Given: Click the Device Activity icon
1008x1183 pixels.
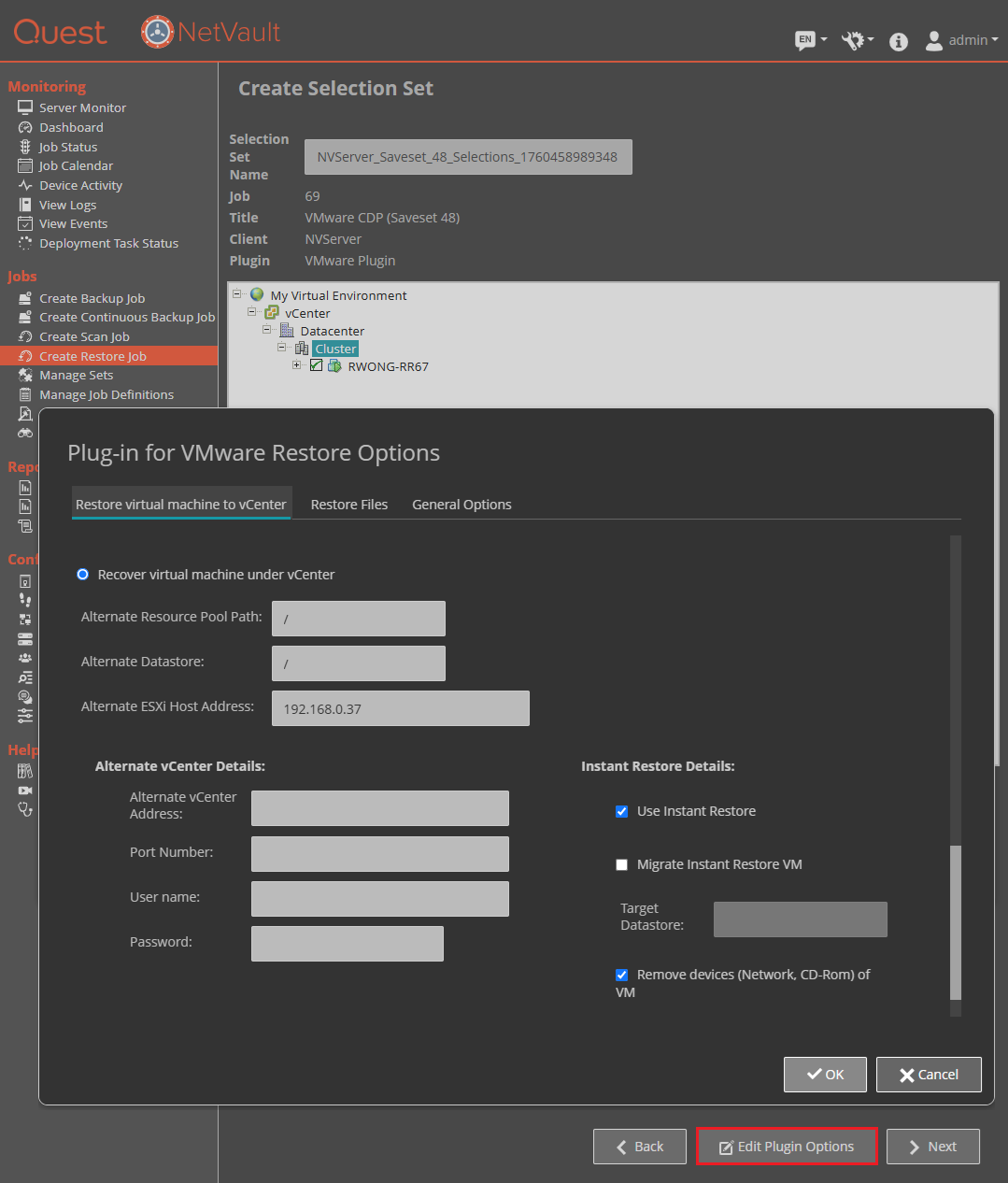Looking at the screenshot, I should [x=25, y=185].
